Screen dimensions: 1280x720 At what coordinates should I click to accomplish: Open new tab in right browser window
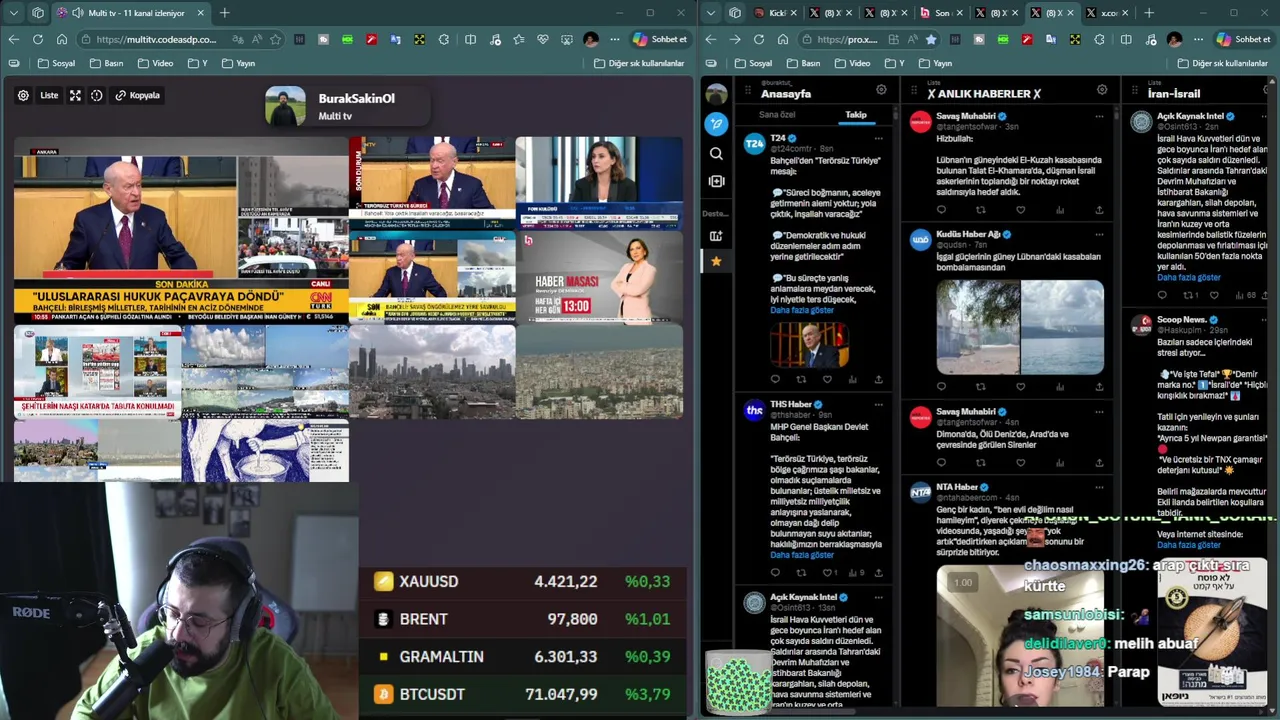pyautogui.click(x=1148, y=13)
